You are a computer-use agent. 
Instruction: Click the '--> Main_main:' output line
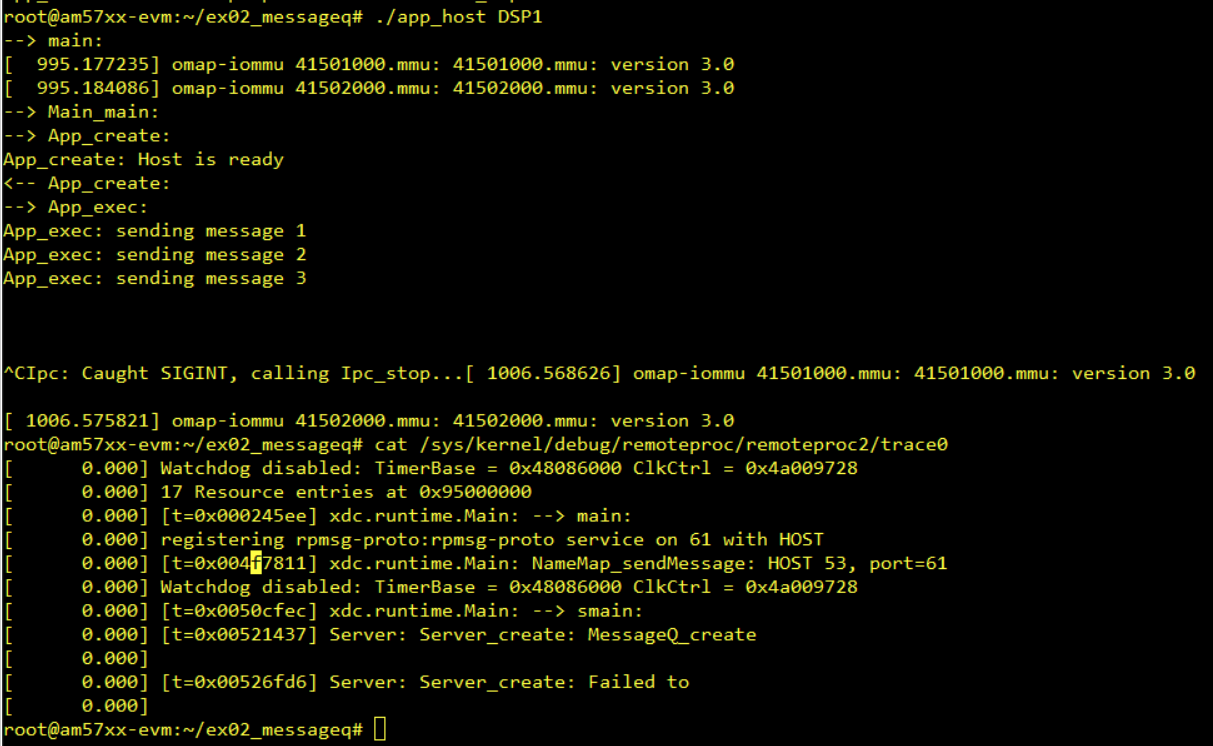tap(81, 112)
